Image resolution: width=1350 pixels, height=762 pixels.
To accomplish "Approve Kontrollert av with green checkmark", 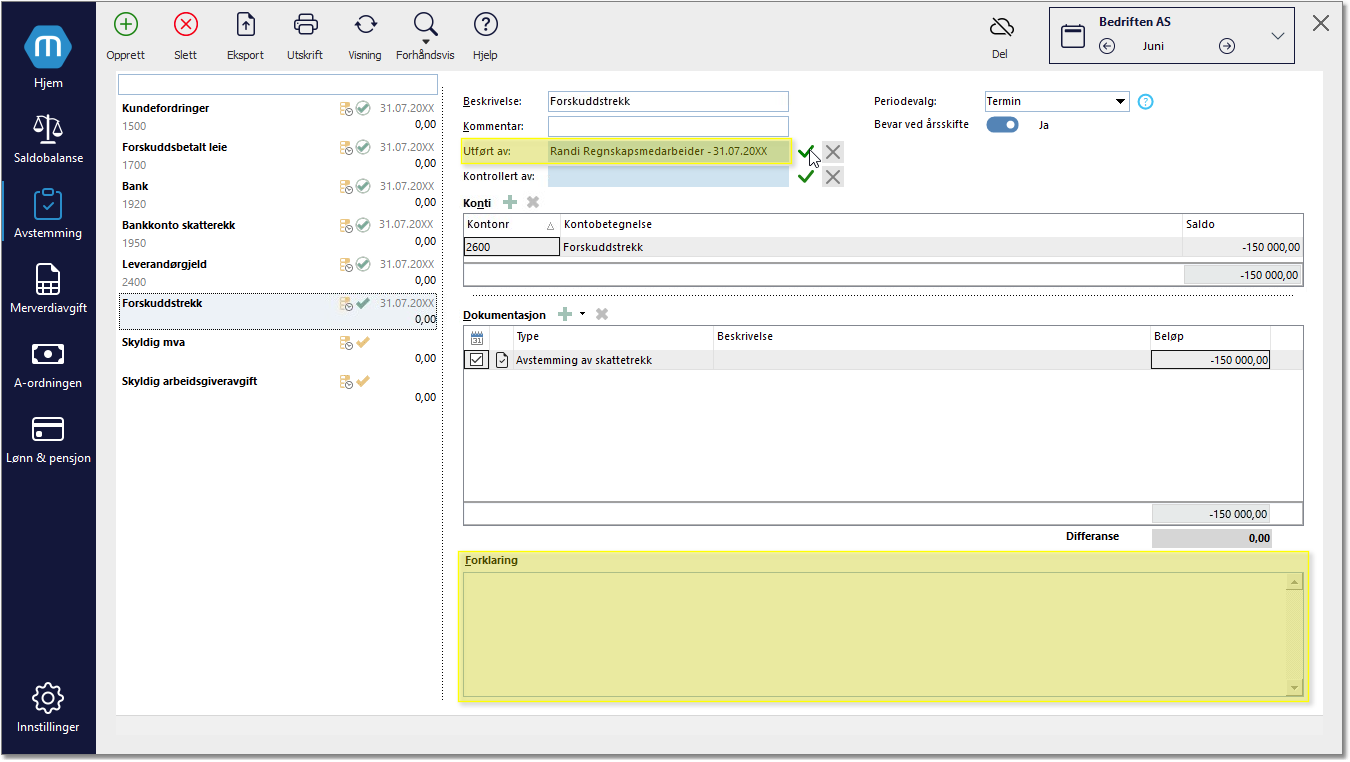I will [806, 177].
